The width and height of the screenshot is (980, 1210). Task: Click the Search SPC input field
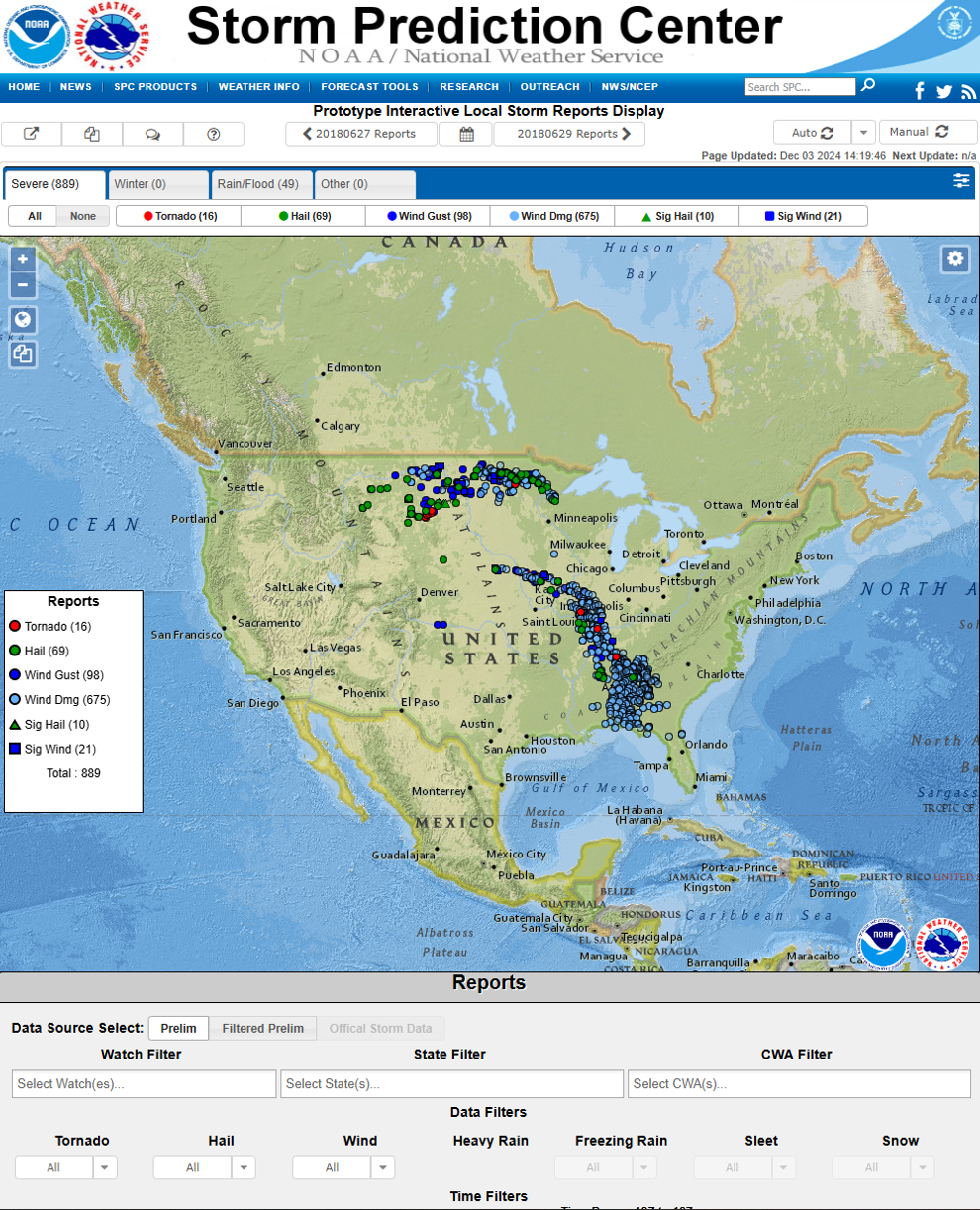coord(800,87)
